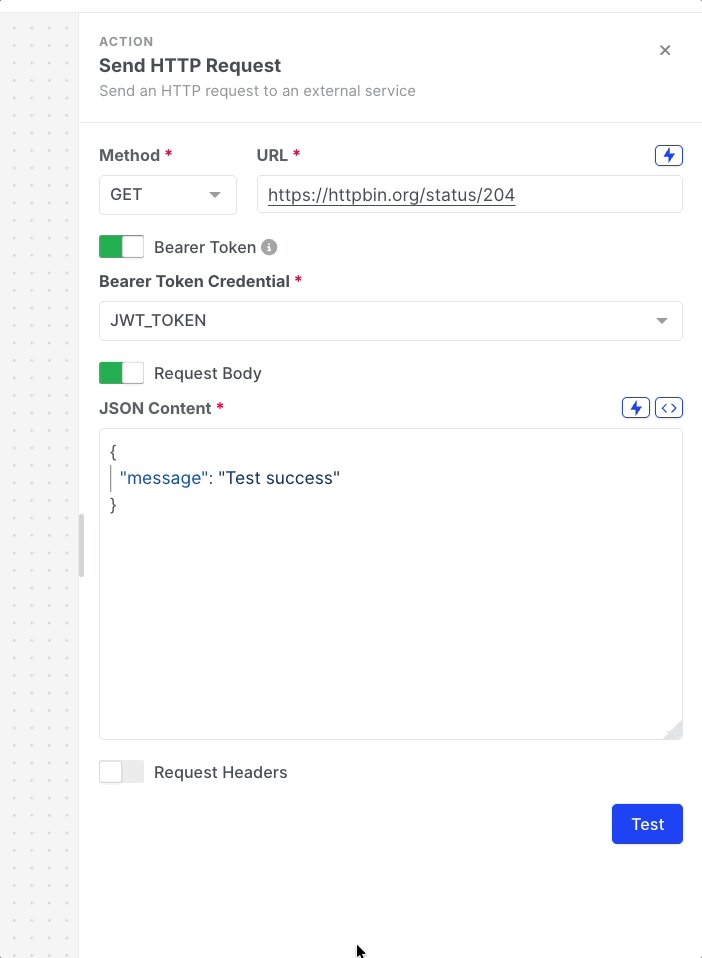Click the blue Test button
The width and height of the screenshot is (702, 958).
647,824
